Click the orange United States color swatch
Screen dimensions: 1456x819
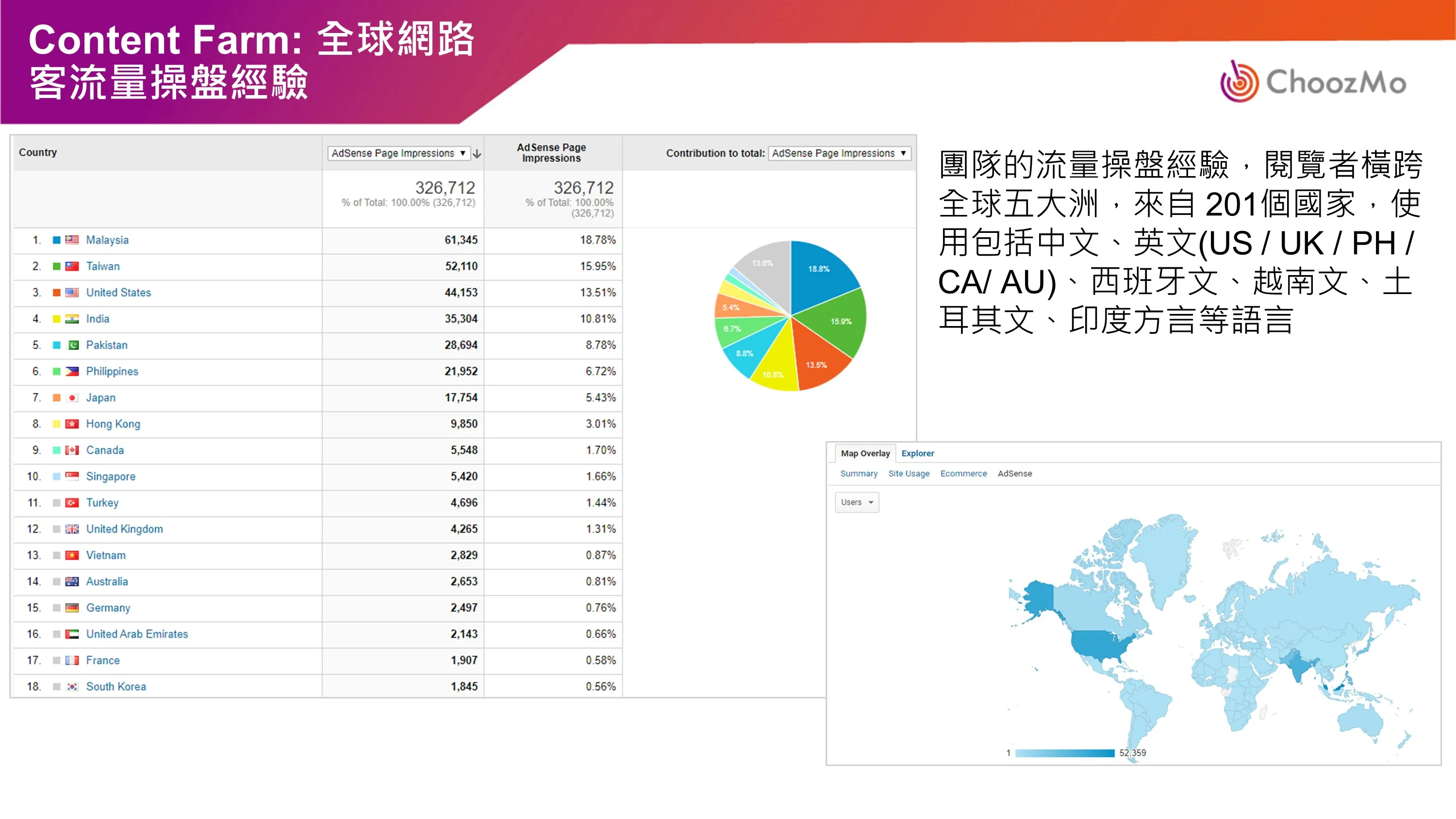click(x=56, y=293)
